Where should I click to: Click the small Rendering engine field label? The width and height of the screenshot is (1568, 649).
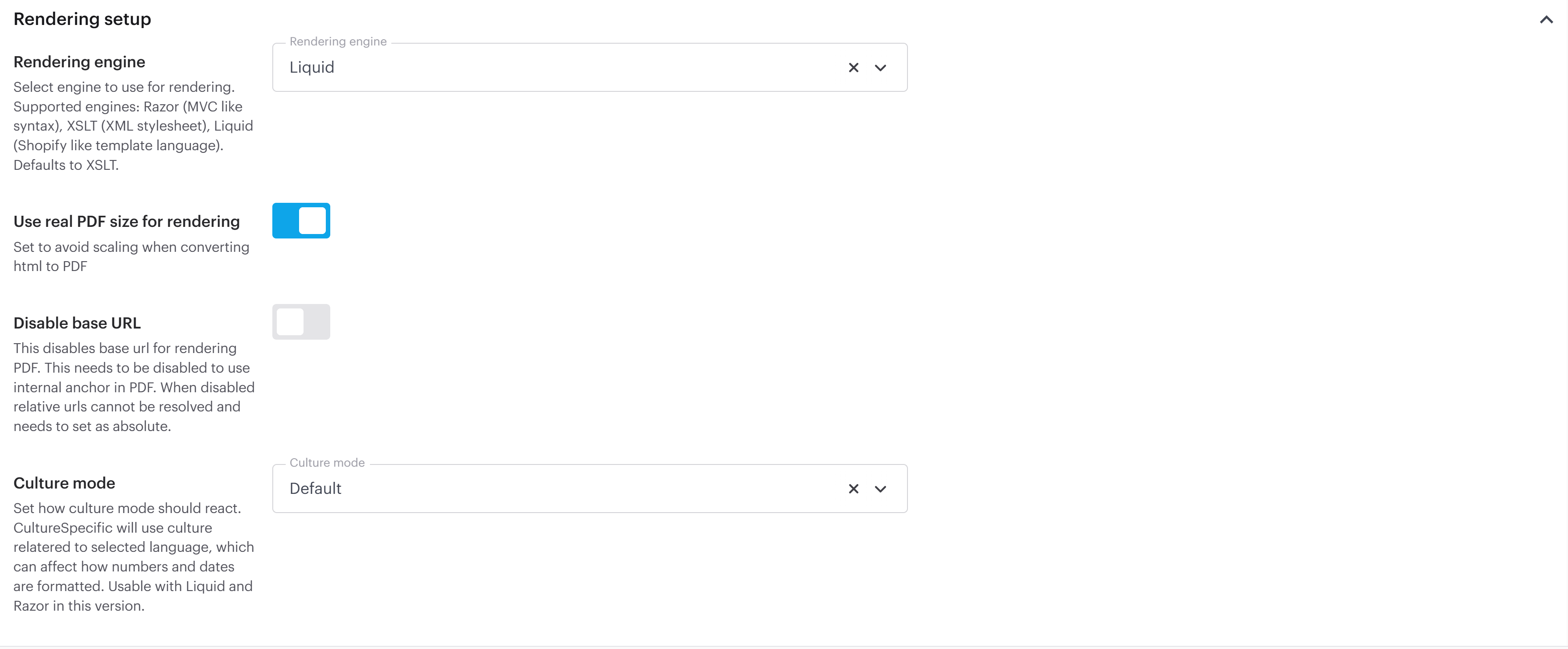pyautogui.click(x=338, y=41)
